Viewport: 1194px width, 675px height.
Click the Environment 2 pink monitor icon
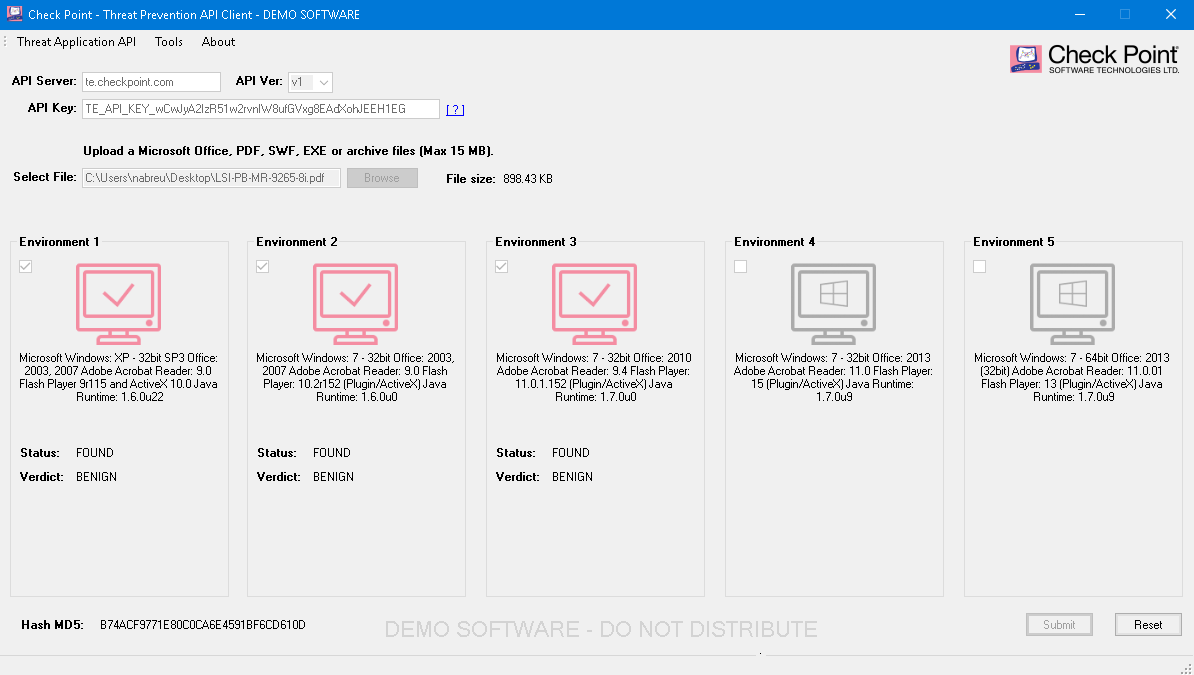tap(356, 303)
